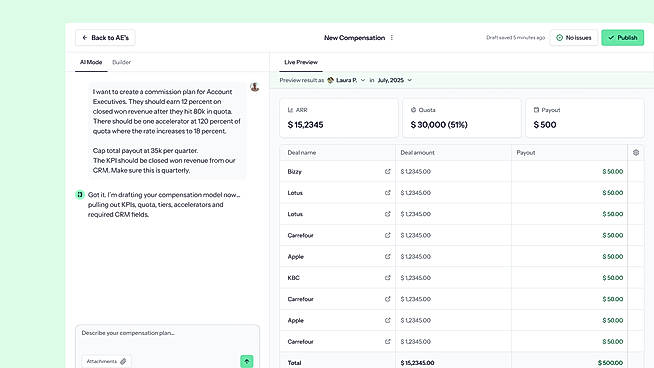The width and height of the screenshot is (654, 368).
Task: Switch to the AI Mode tab
Action: [x=91, y=62]
